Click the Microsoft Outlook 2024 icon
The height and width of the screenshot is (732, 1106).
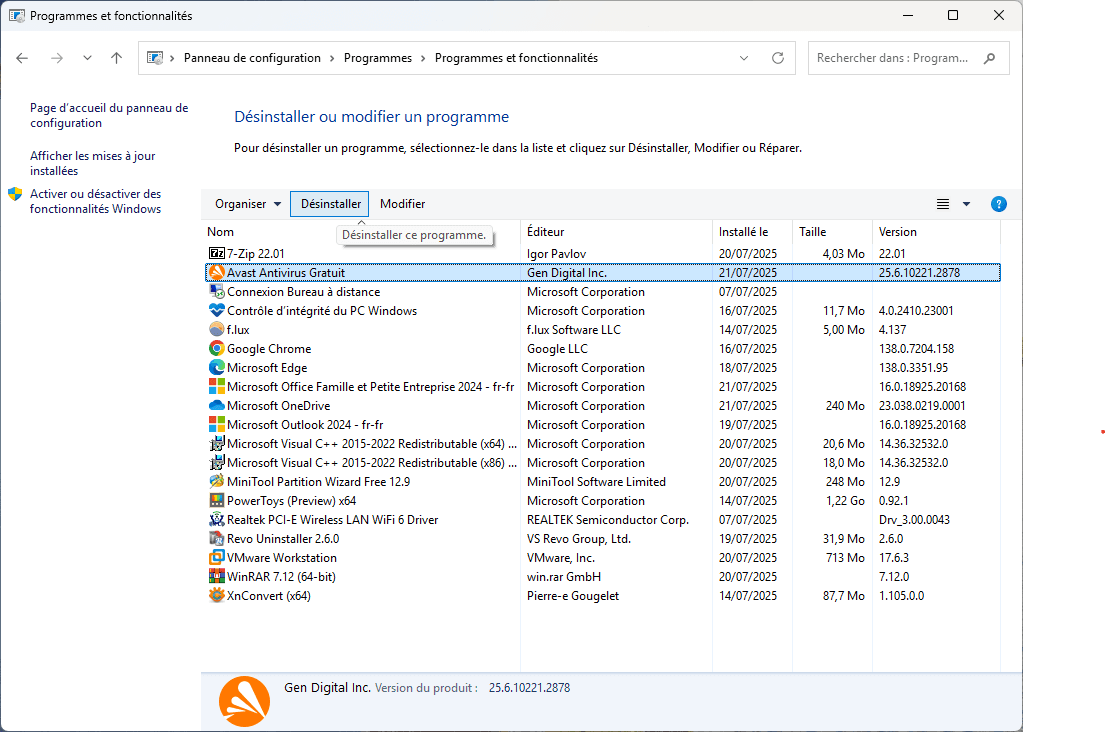pyautogui.click(x=217, y=425)
